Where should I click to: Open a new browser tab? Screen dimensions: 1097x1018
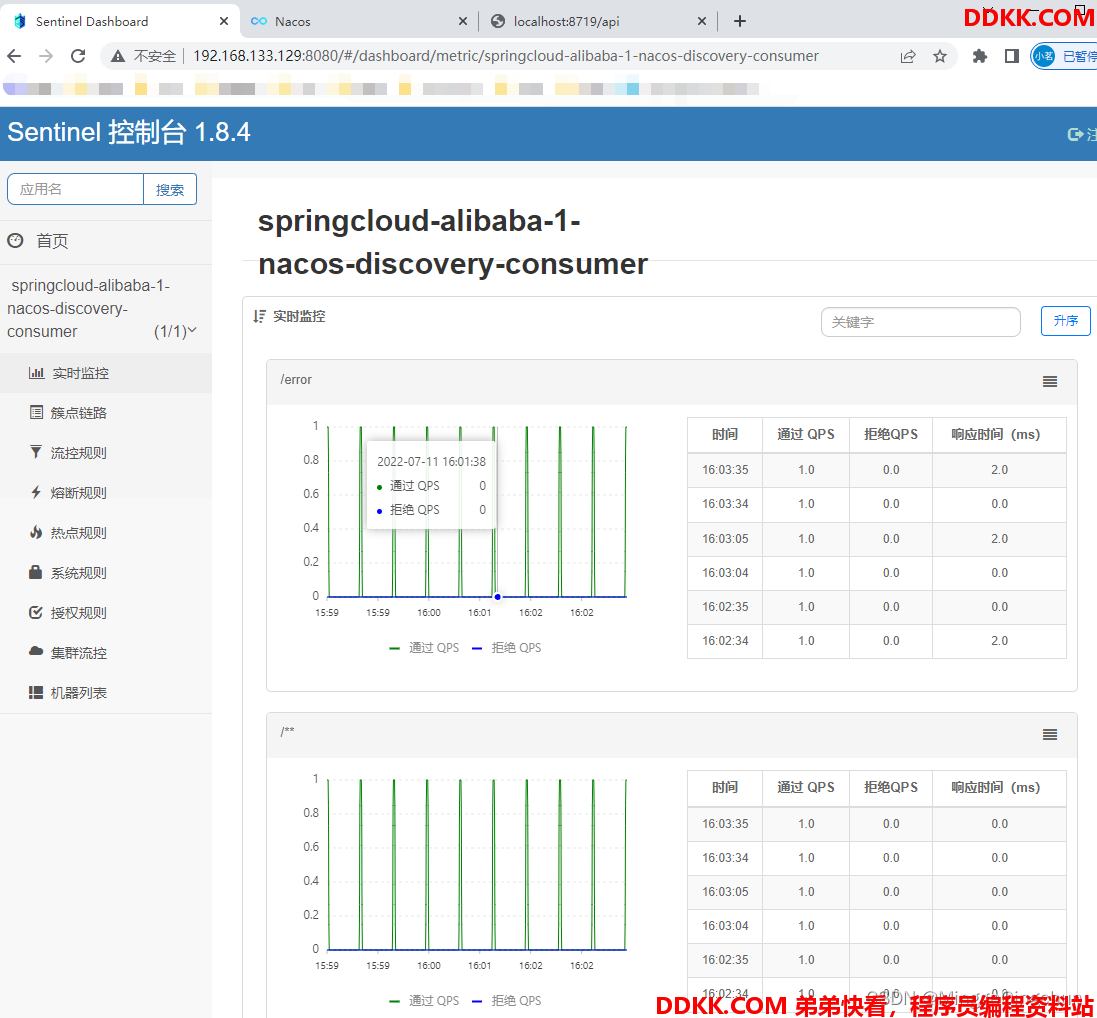[739, 22]
